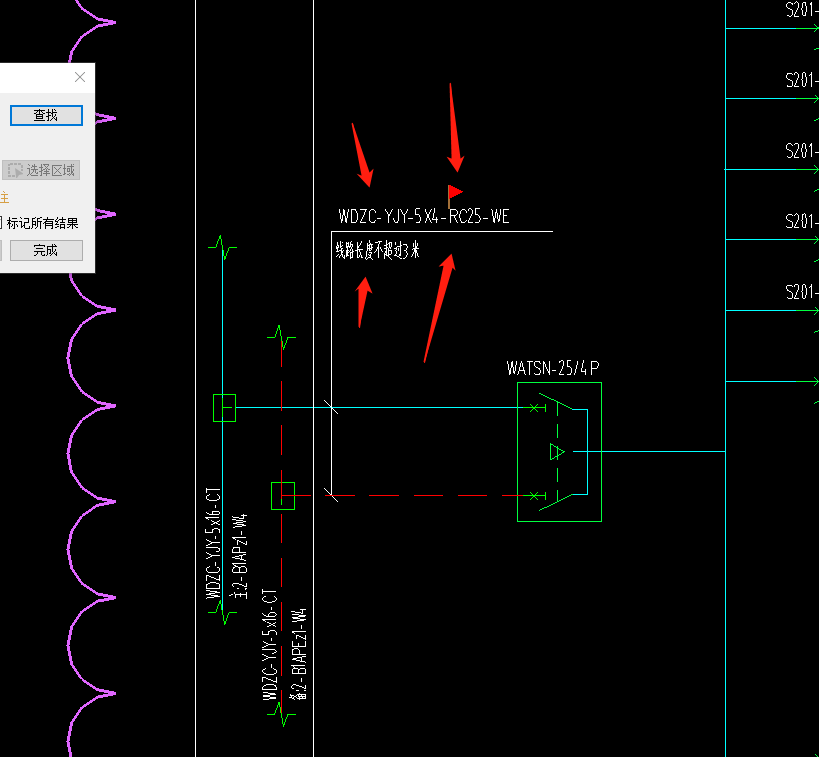The height and width of the screenshot is (757, 819).
Task: Click the green transfer switch box symbol
Action: pyautogui.click(x=559, y=452)
